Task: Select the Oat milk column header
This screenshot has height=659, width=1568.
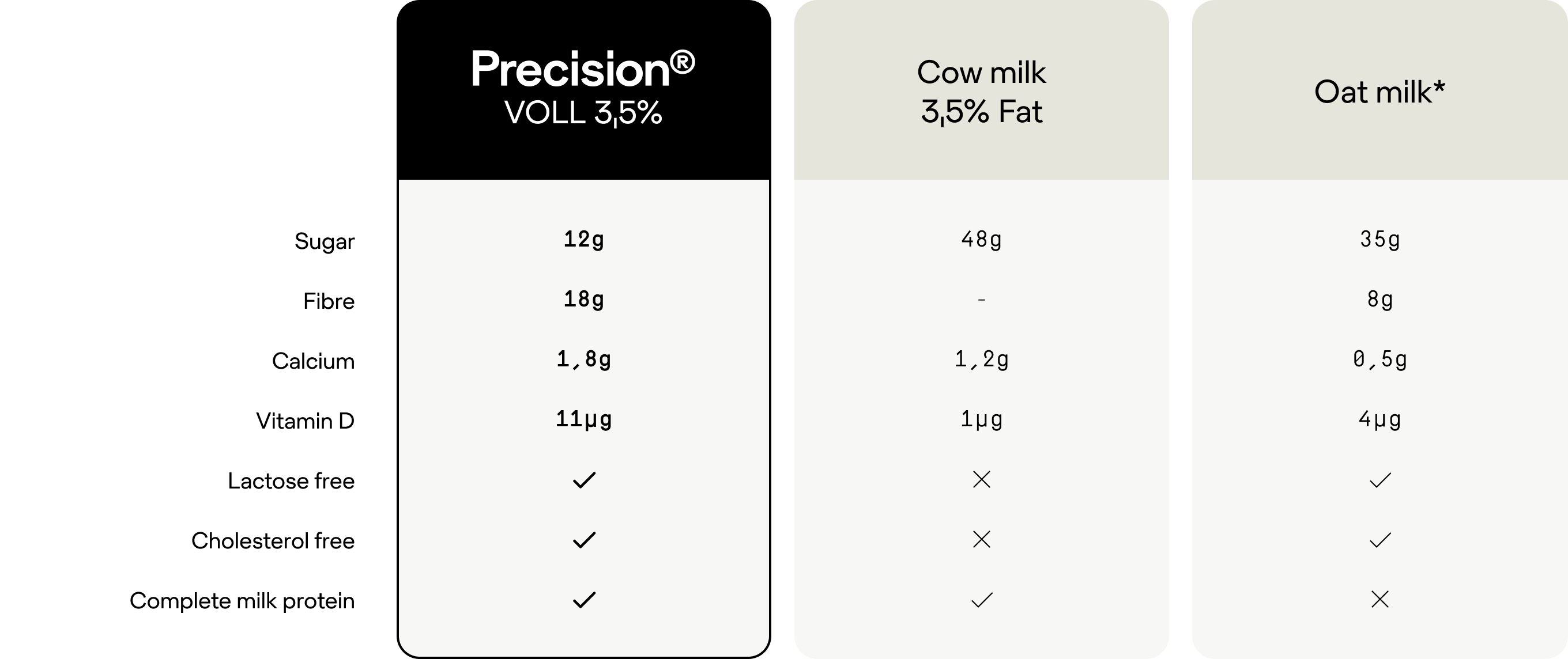Action: (x=1380, y=90)
